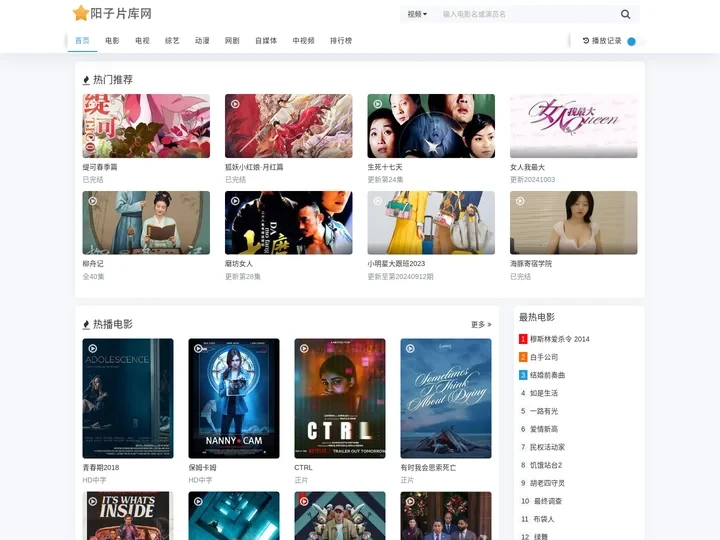720x540 pixels.
Task: Click the red number 1 rank badge
Action: [523, 339]
